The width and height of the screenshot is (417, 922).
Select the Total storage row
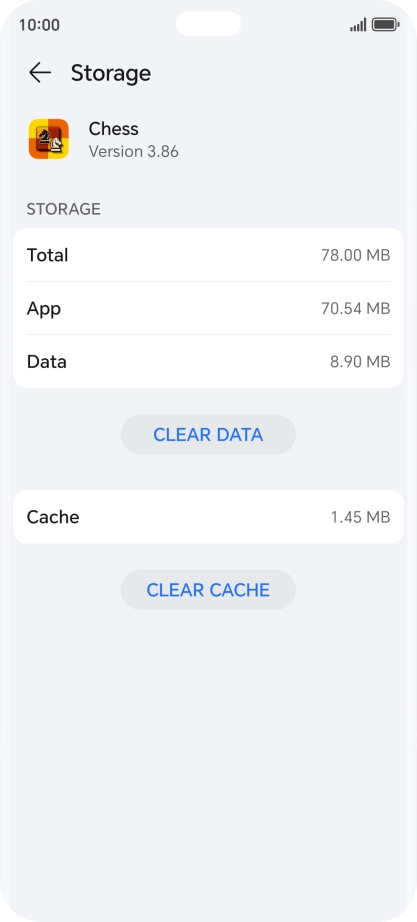(208, 255)
